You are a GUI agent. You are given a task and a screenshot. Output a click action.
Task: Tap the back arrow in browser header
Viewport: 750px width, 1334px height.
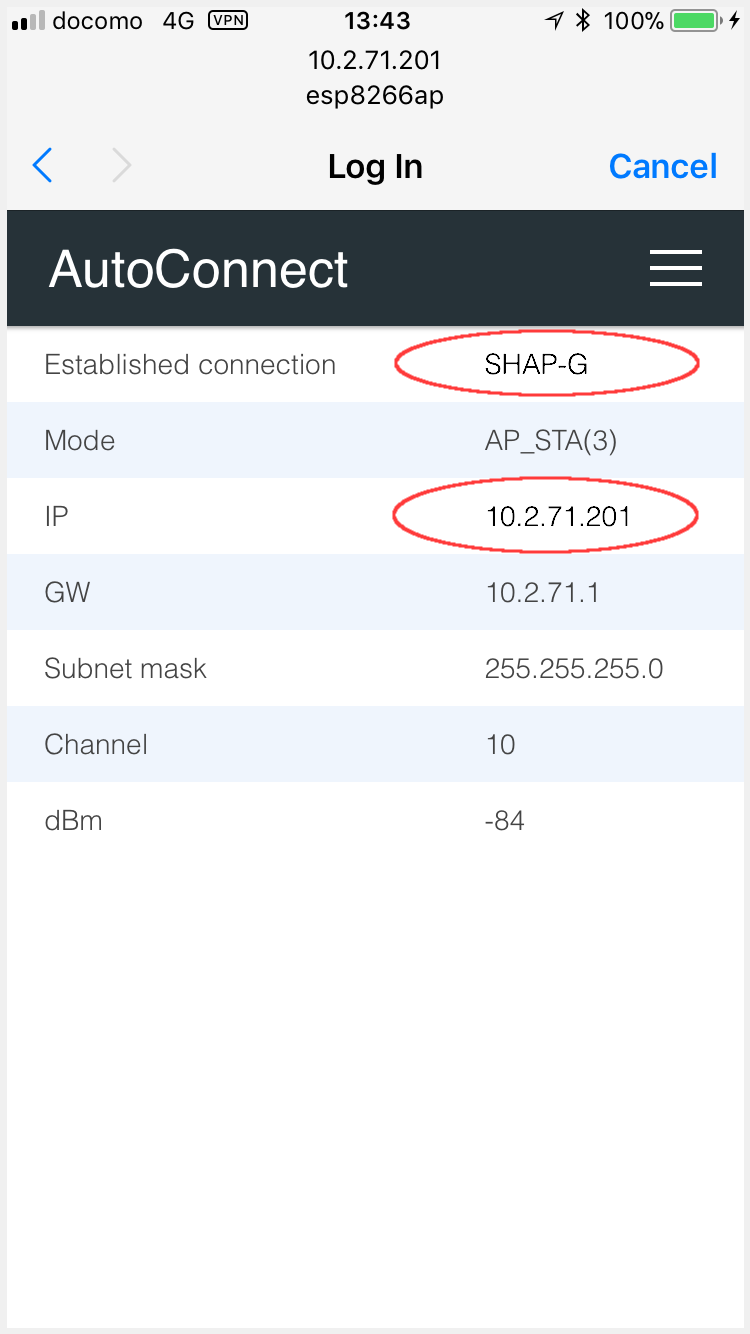click(42, 165)
